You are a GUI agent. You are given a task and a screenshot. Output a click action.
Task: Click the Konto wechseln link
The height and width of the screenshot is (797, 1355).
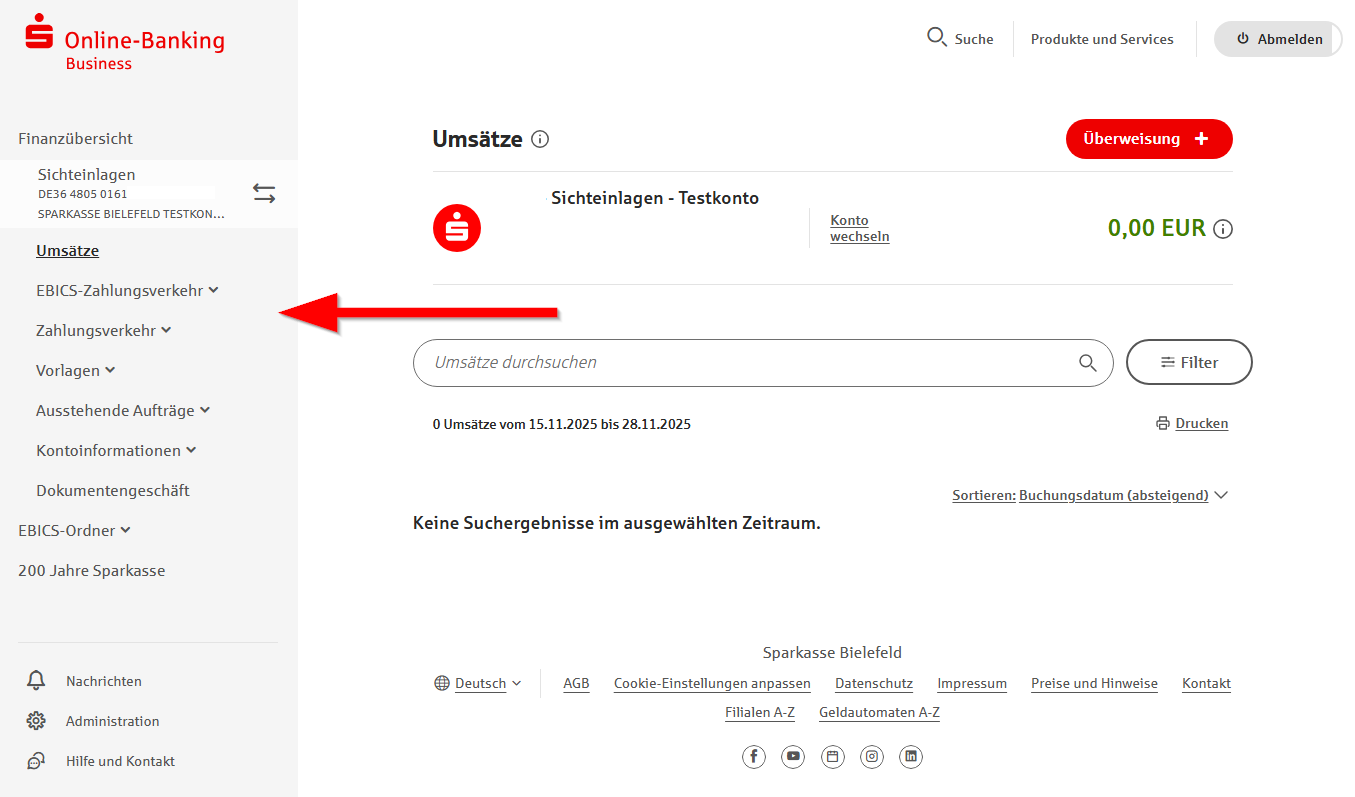point(859,229)
